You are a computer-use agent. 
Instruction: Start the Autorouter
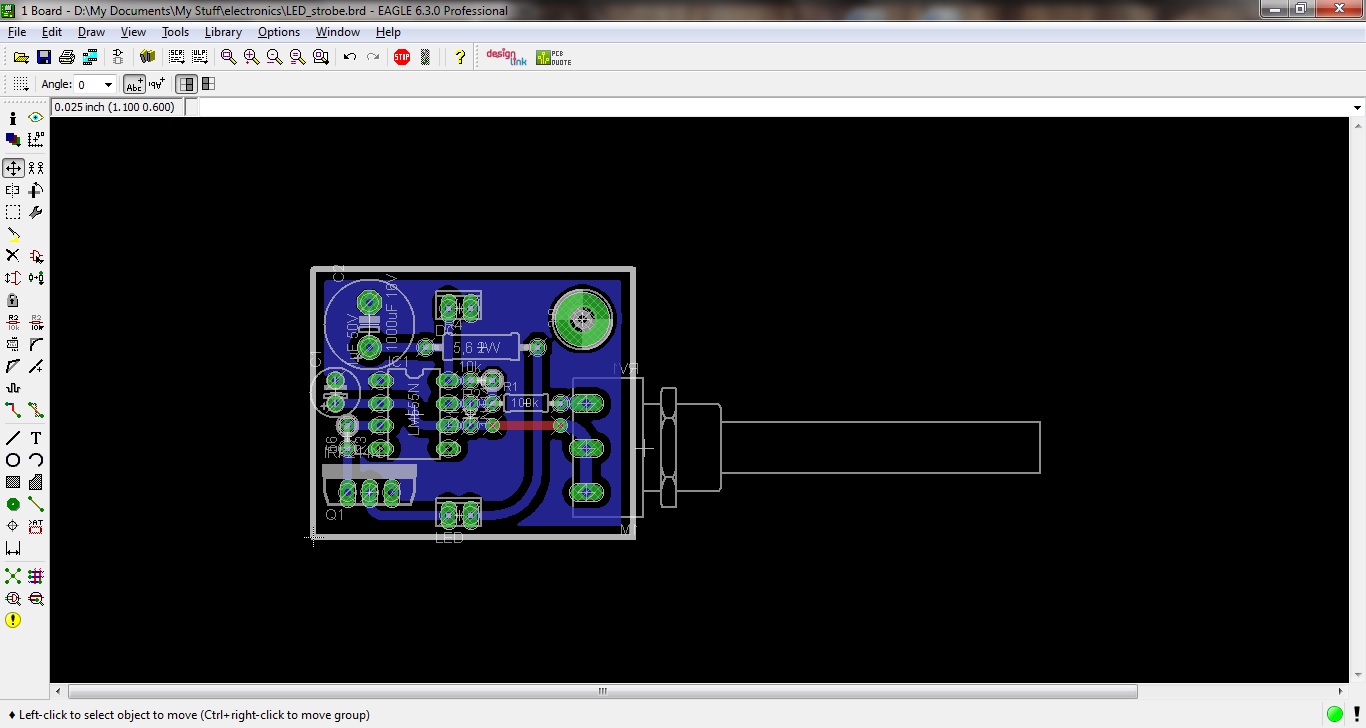[36, 576]
